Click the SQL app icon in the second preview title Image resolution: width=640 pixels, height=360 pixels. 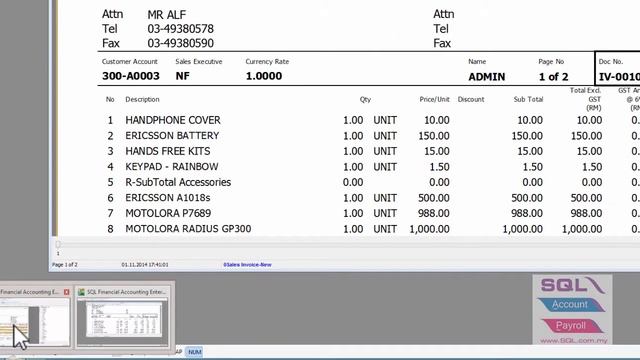(81, 292)
